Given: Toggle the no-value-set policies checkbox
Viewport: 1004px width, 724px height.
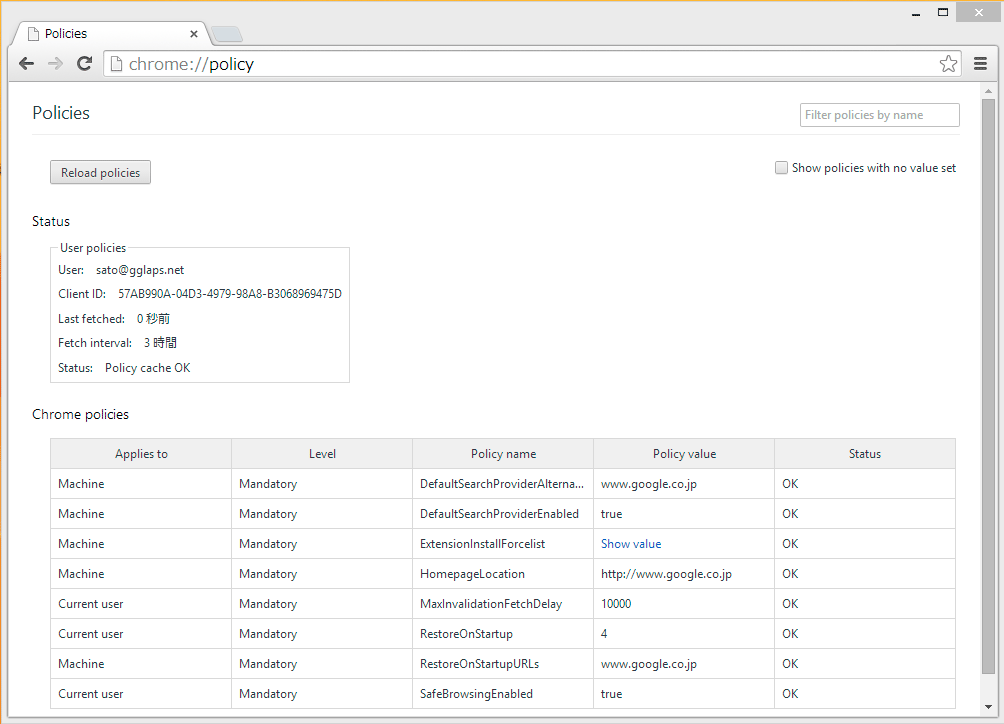Looking at the screenshot, I should [x=781, y=167].
